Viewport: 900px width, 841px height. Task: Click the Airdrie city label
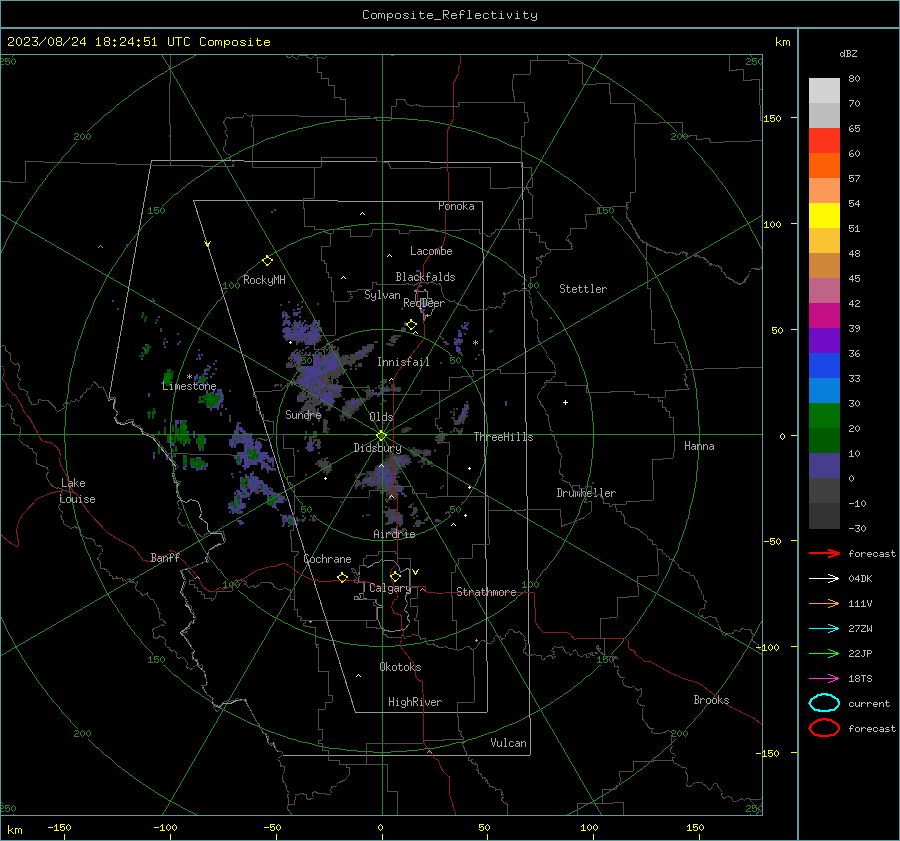(x=394, y=534)
